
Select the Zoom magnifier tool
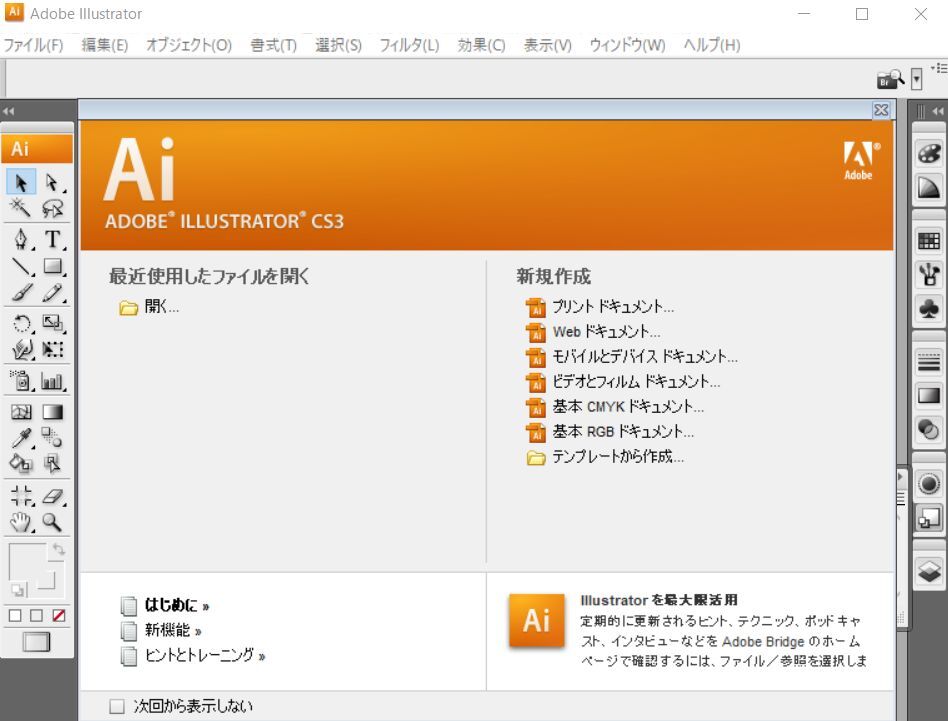pos(53,522)
